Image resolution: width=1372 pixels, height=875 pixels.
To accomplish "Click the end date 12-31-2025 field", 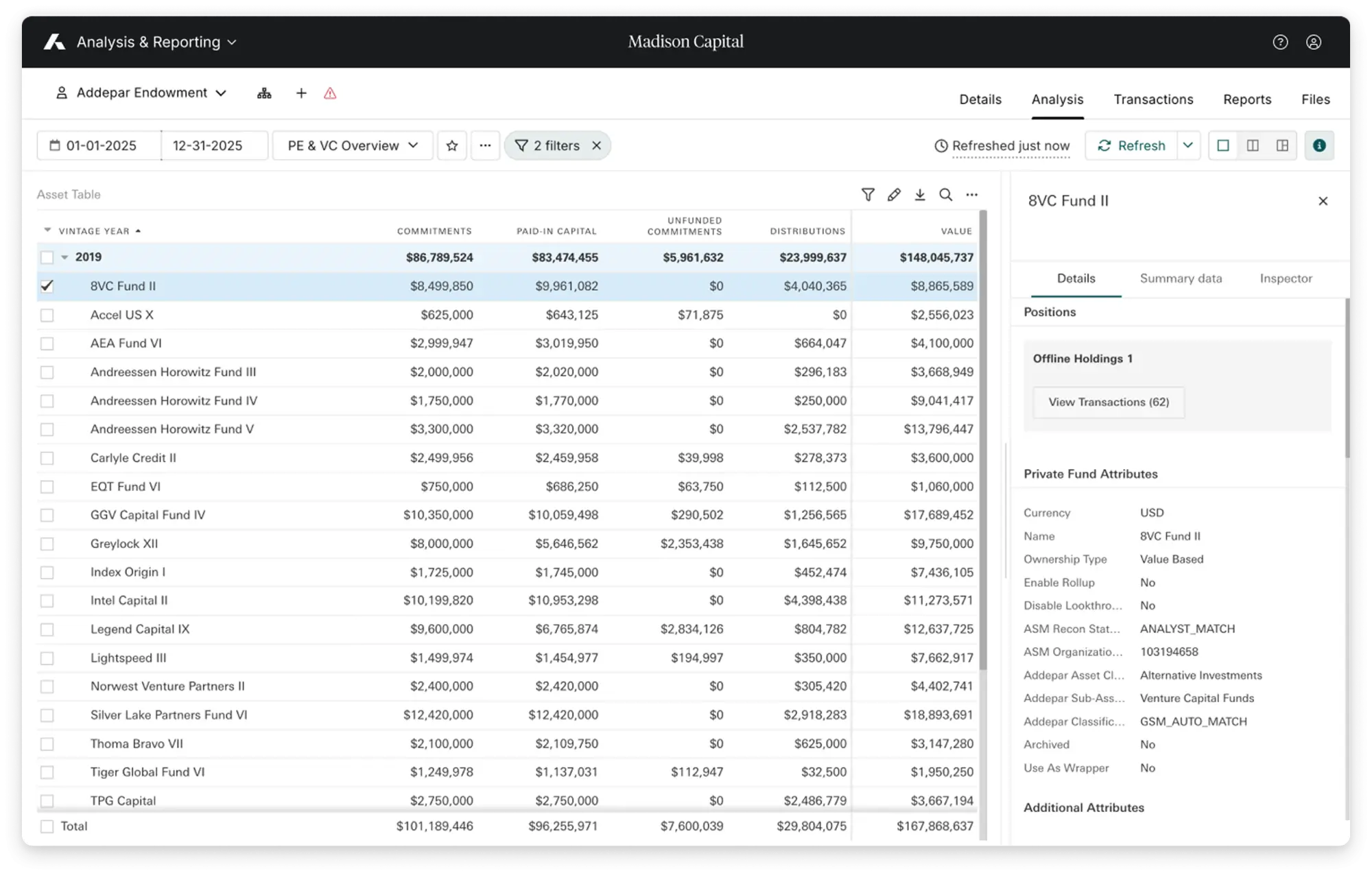I will (x=214, y=145).
